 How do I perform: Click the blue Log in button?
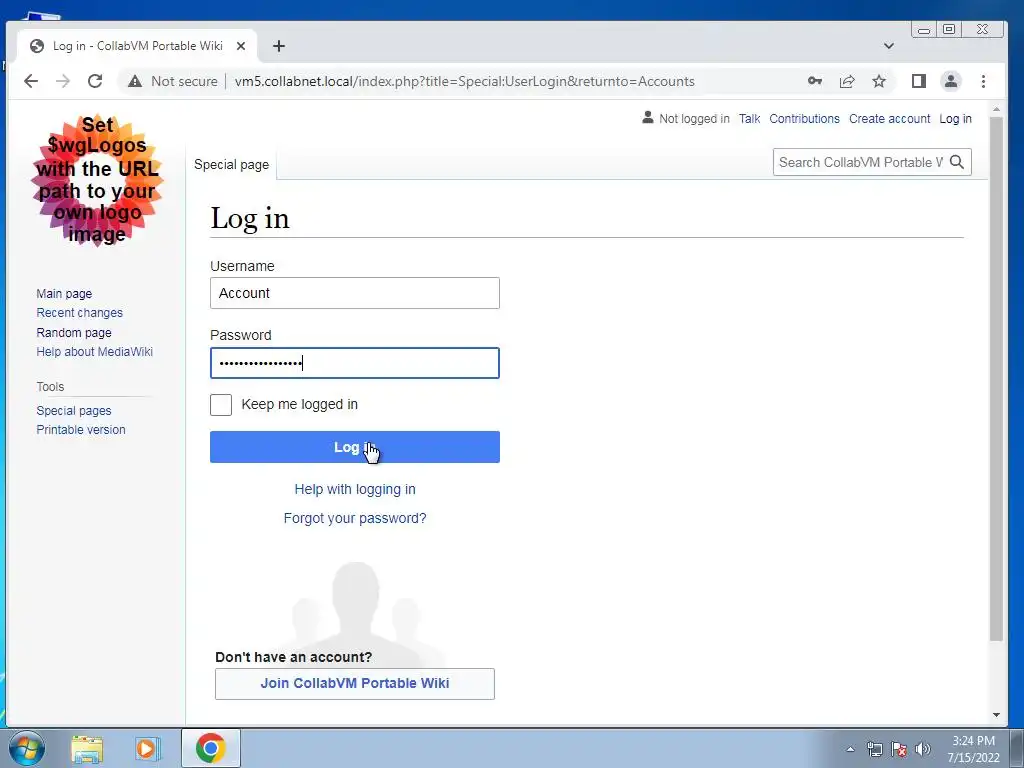(x=355, y=447)
